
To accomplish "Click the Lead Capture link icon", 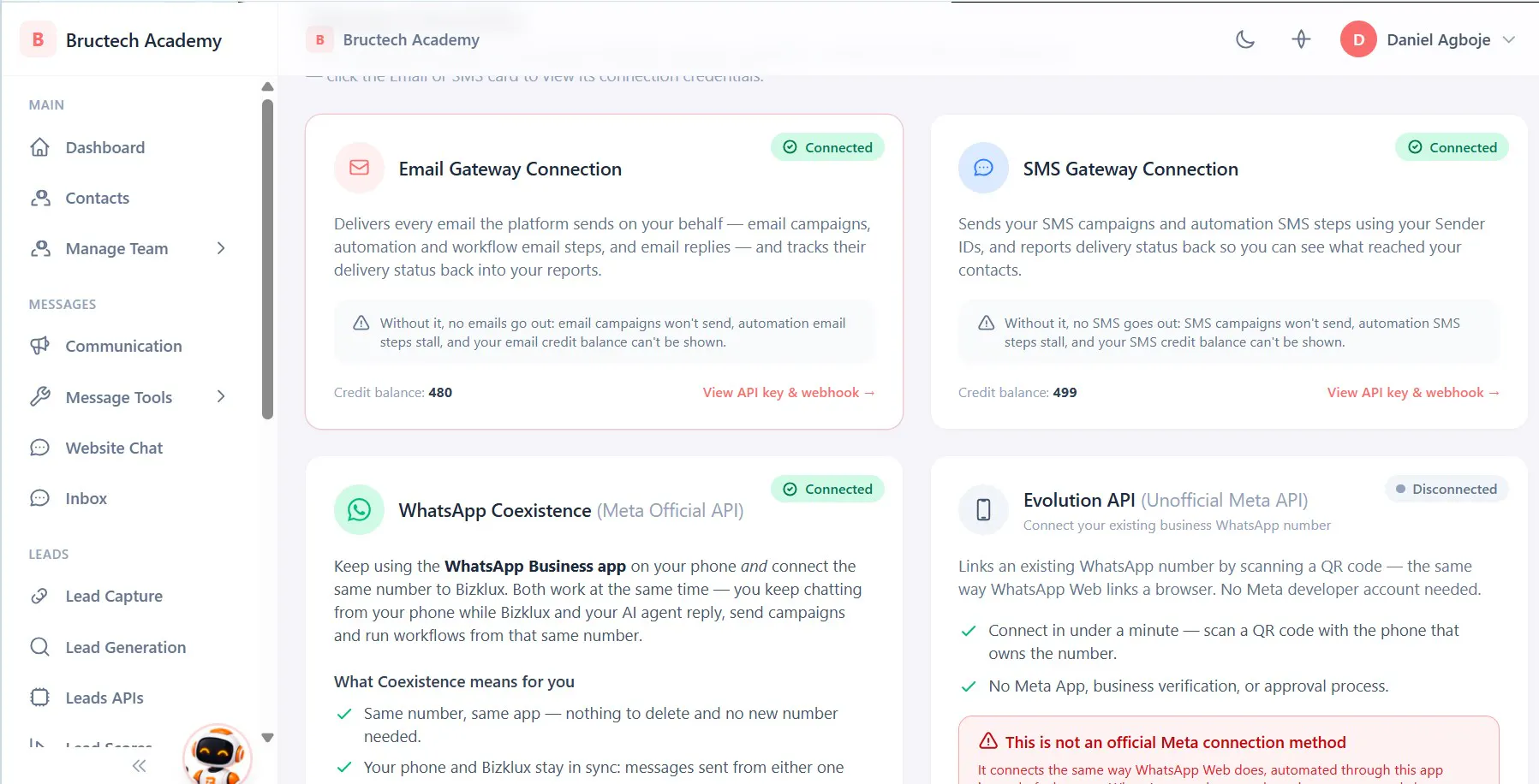I will tap(40, 596).
